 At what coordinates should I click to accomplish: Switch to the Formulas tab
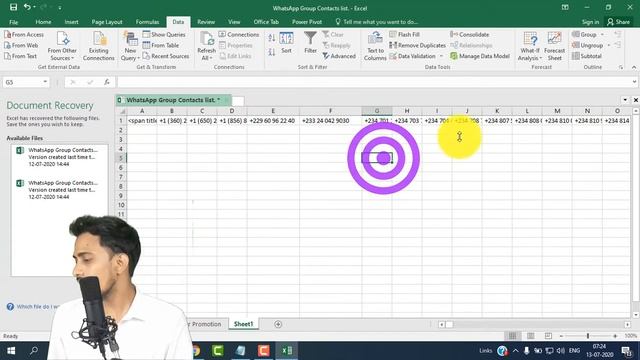[147, 22]
